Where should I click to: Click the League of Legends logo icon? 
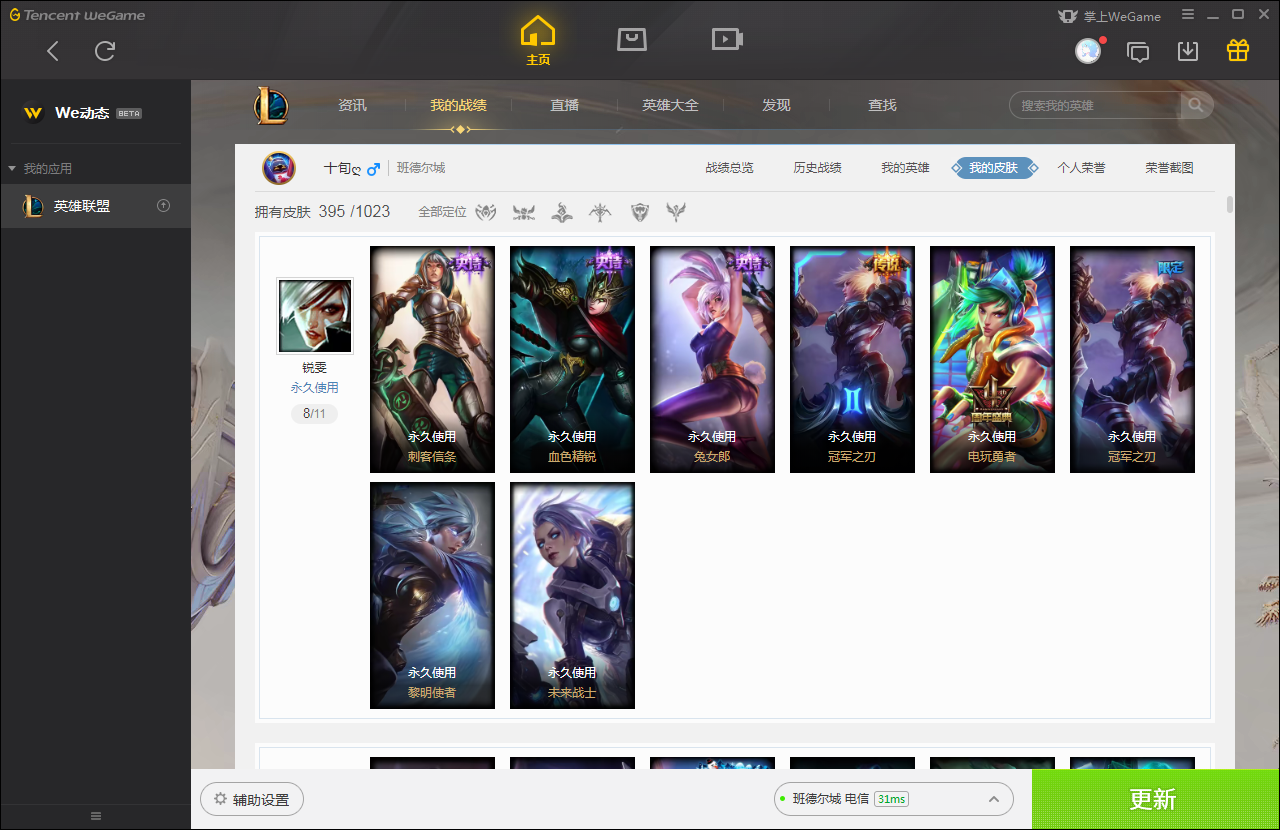(x=270, y=105)
